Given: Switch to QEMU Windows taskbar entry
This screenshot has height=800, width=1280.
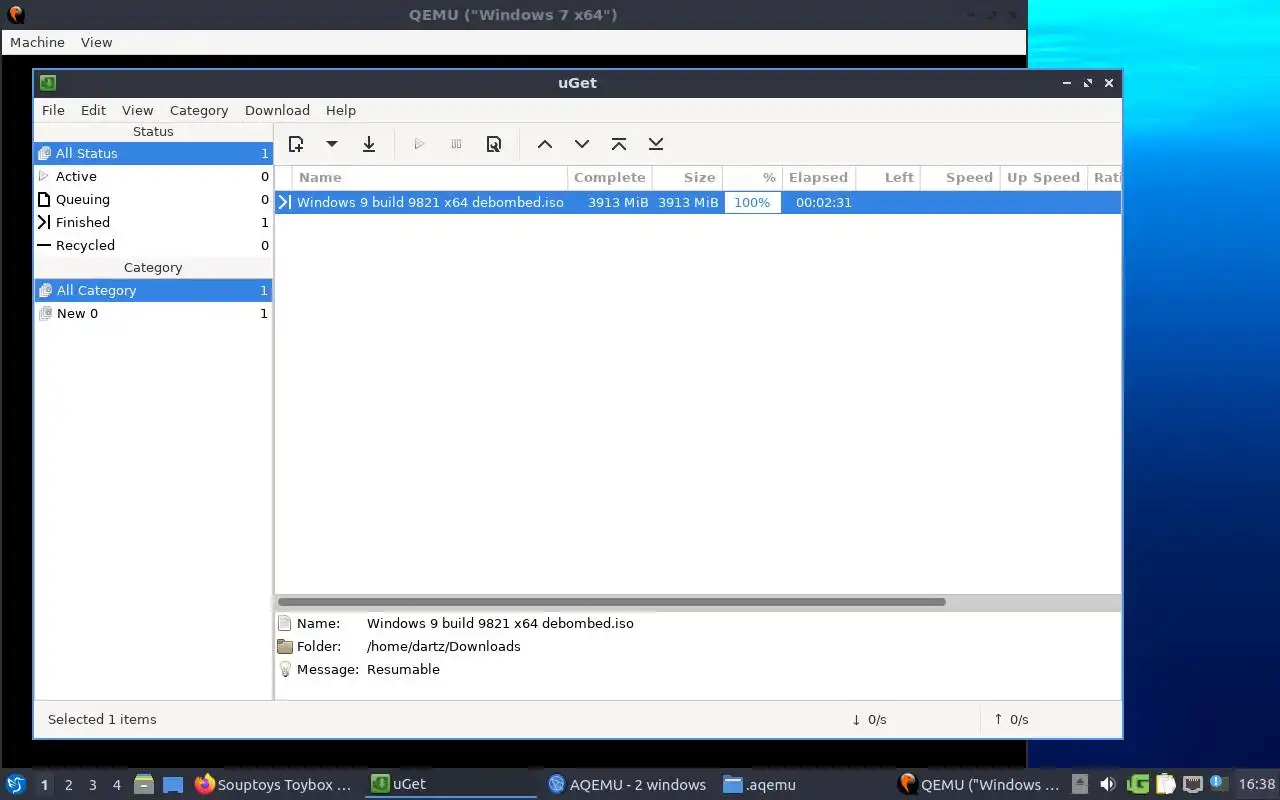Looking at the screenshot, I should [979, 785].
